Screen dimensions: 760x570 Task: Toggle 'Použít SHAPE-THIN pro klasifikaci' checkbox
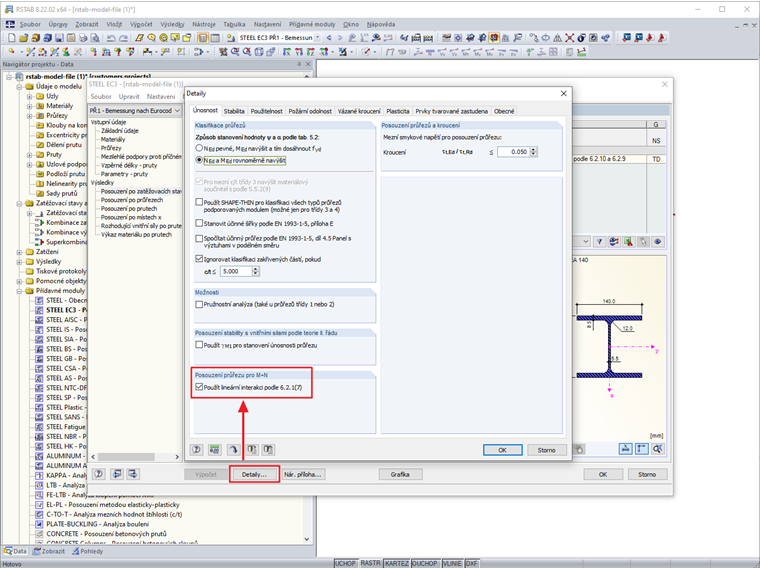(x=199, y=202)
